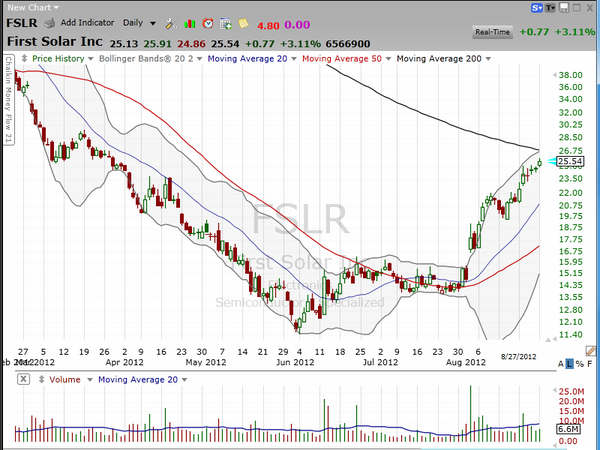Click the save layout floppy icon
The image size is (600, 450).
564,8
